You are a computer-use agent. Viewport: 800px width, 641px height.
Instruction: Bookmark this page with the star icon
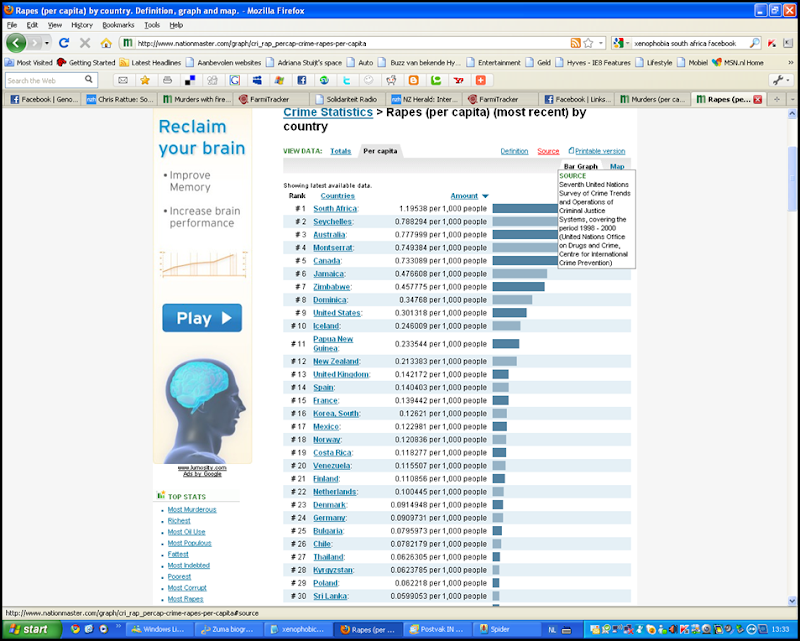(588, 43)
